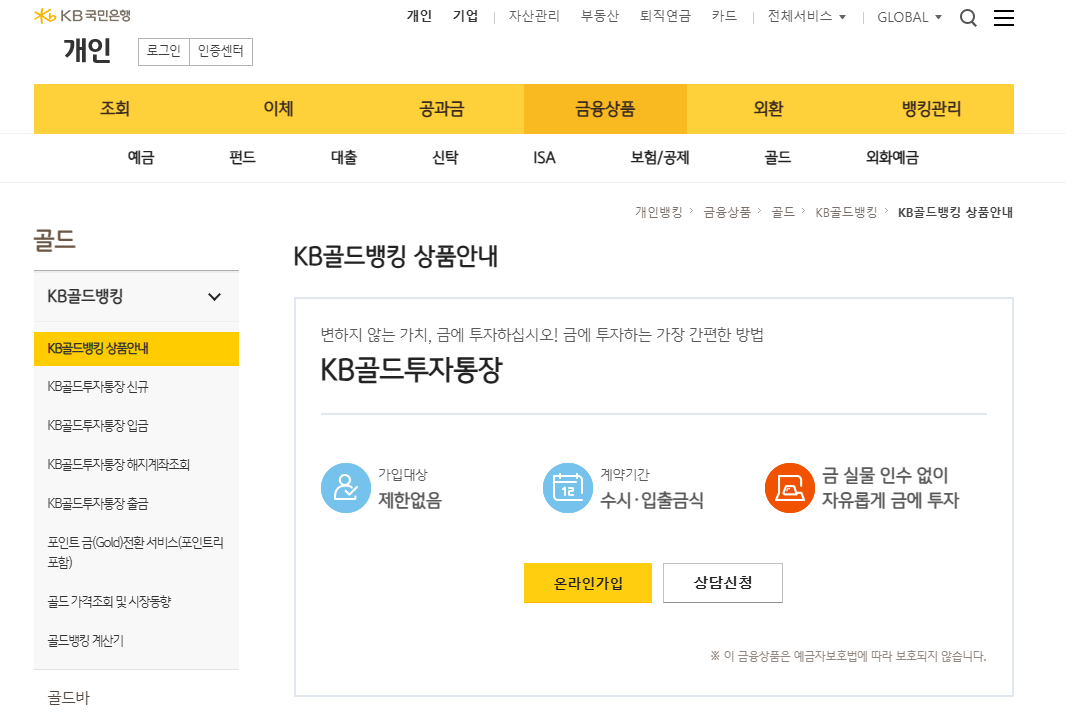Click 골드 in breadcrumb
Viewport: 1066px width, 724px height.
(x=783, y=212)
